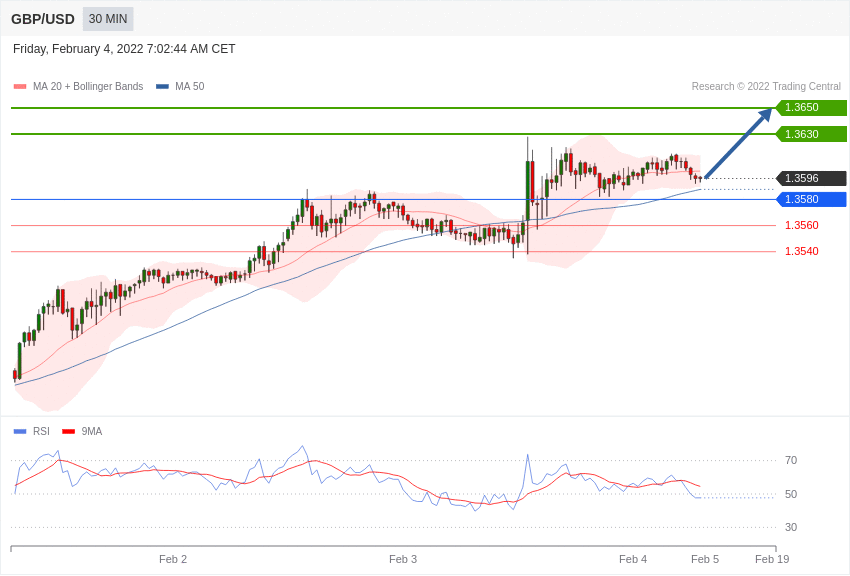Click the 1.3596 current price tag
Screen dimensions: 850x576
tap(811, 178)
